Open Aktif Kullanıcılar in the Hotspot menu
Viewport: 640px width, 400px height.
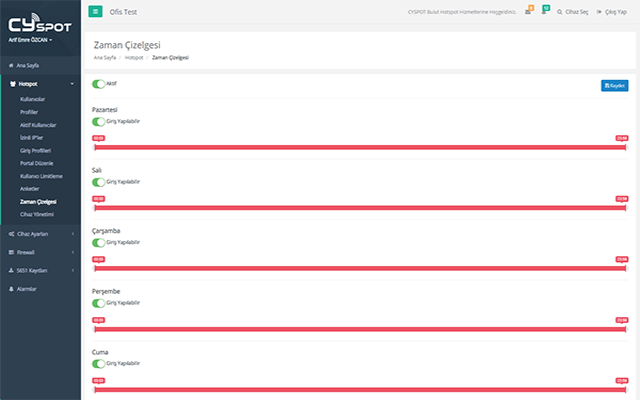pyautogui.click(x=38, y=124)
